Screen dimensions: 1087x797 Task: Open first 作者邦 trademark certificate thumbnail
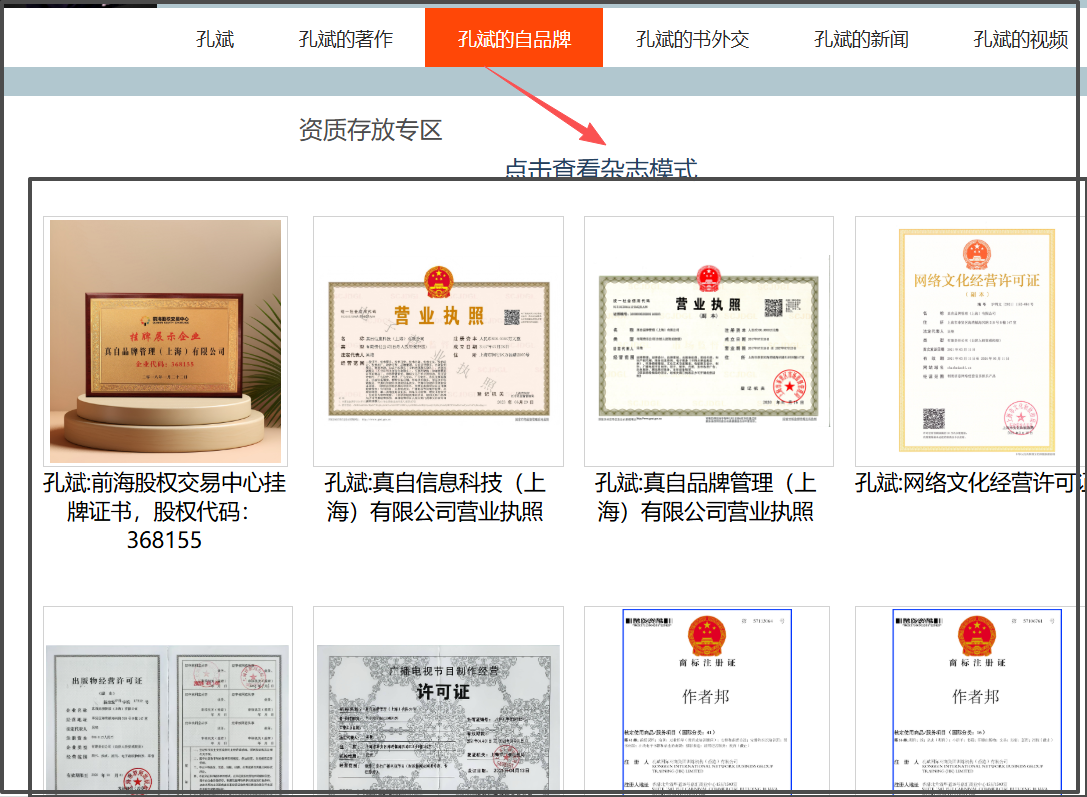click(x=707, y=700)
